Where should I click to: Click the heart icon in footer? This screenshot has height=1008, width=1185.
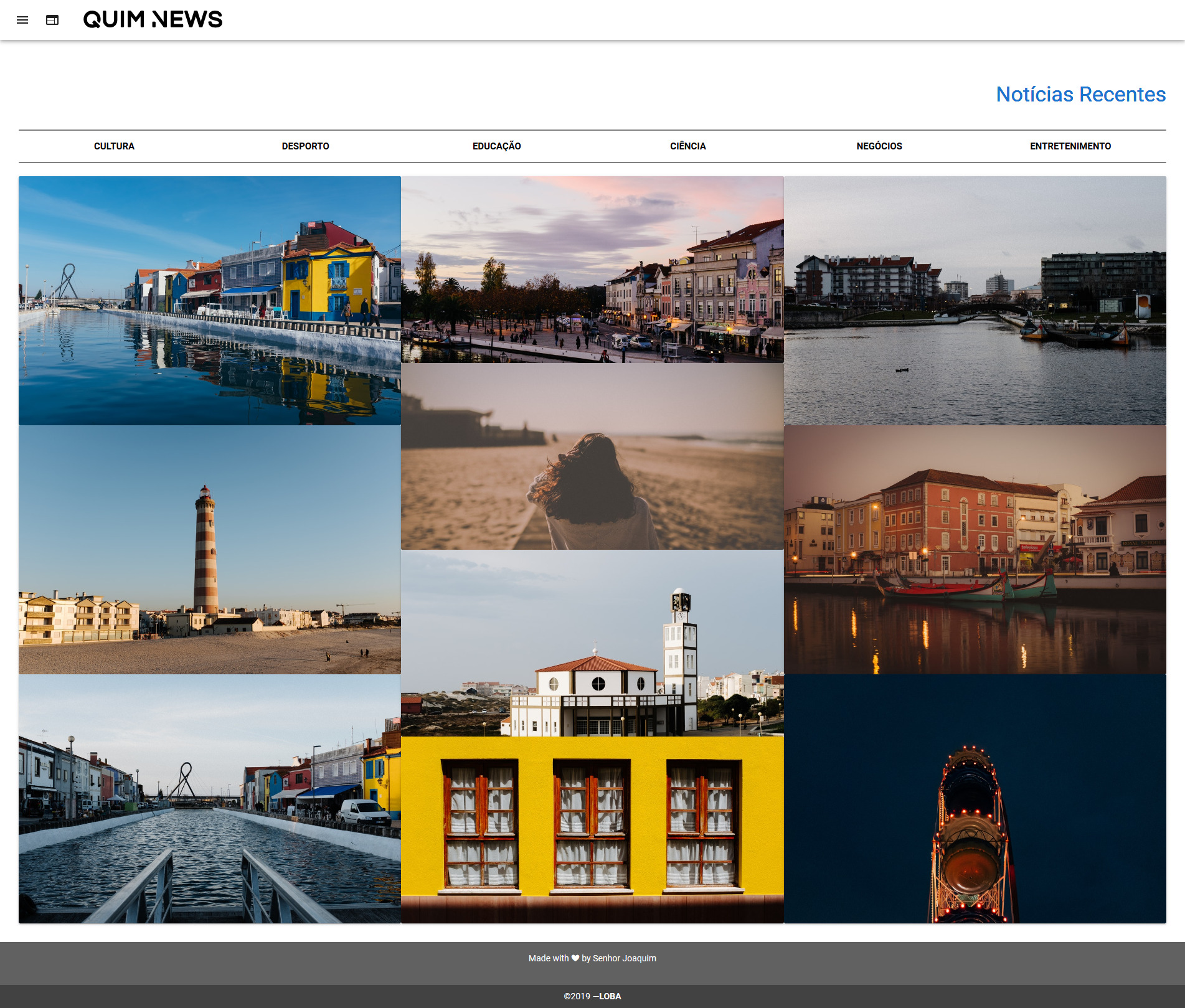coord(575,958)
